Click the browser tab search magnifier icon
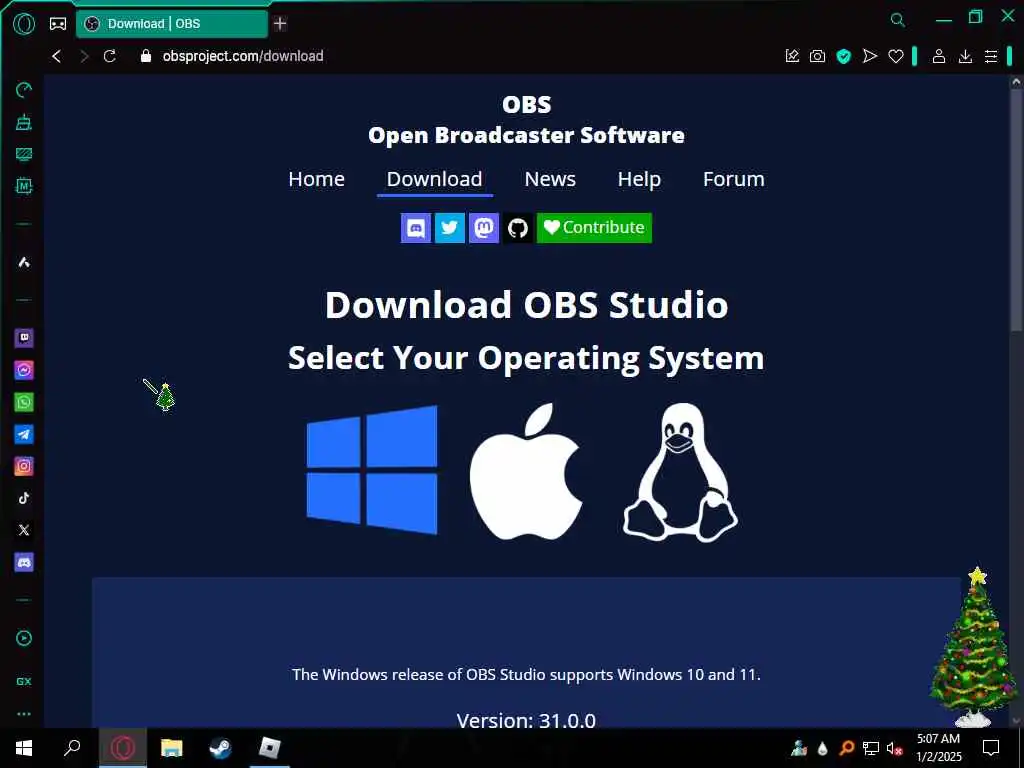This screenshot has height=768, width=1024. (898, 20)
